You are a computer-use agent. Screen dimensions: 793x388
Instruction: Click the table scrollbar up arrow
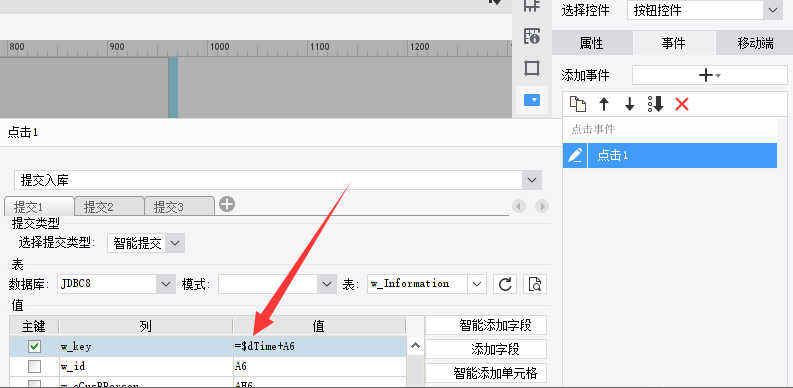[x=415, y=346]
